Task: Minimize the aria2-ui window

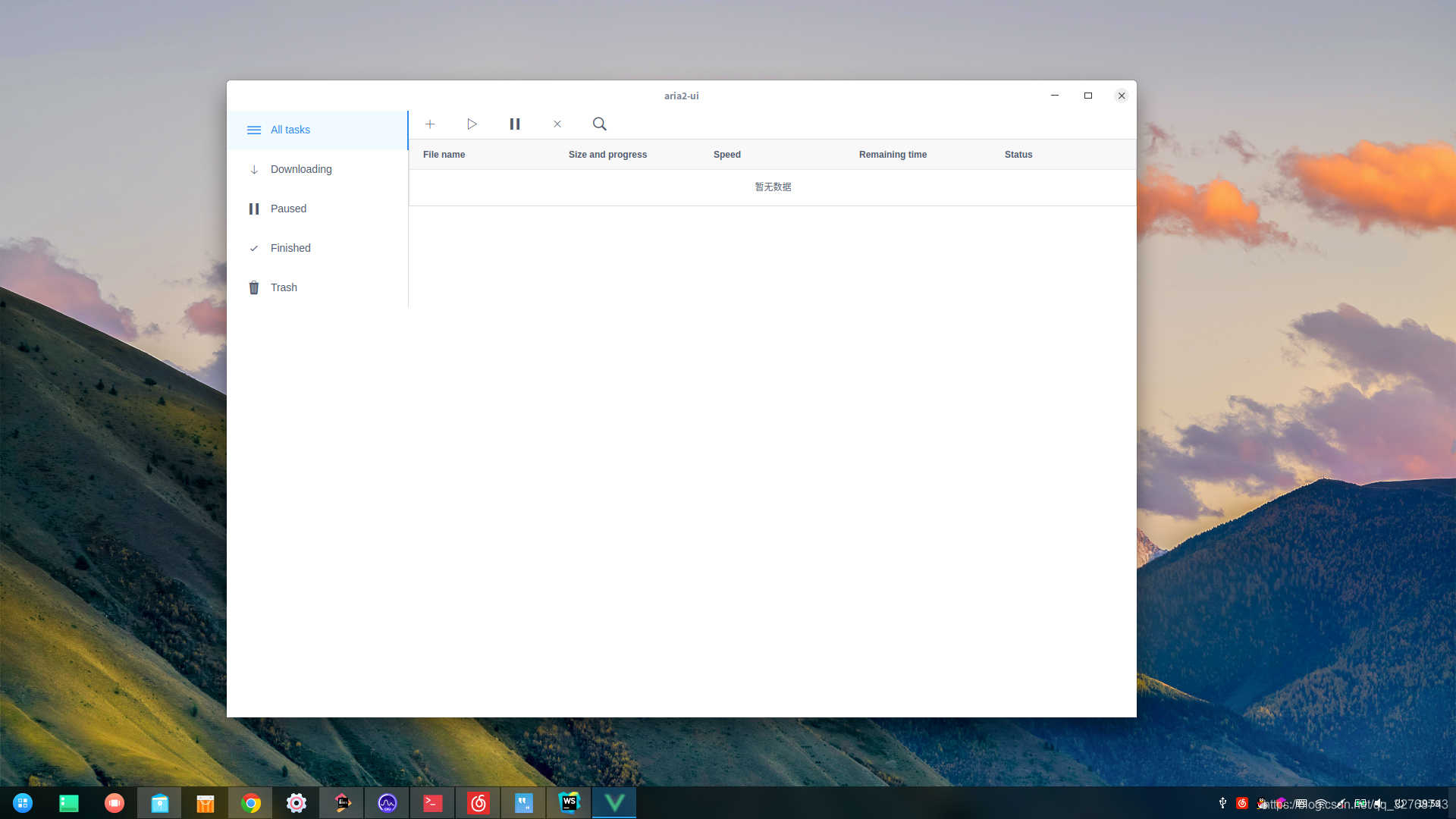Action: [x=1054, y=96]
